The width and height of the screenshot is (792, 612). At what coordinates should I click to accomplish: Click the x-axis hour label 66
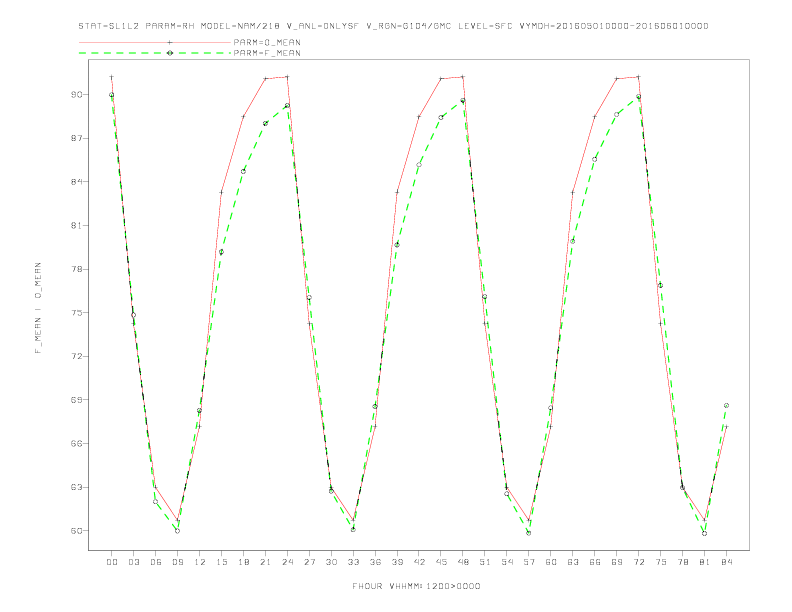tap(595, 562)
